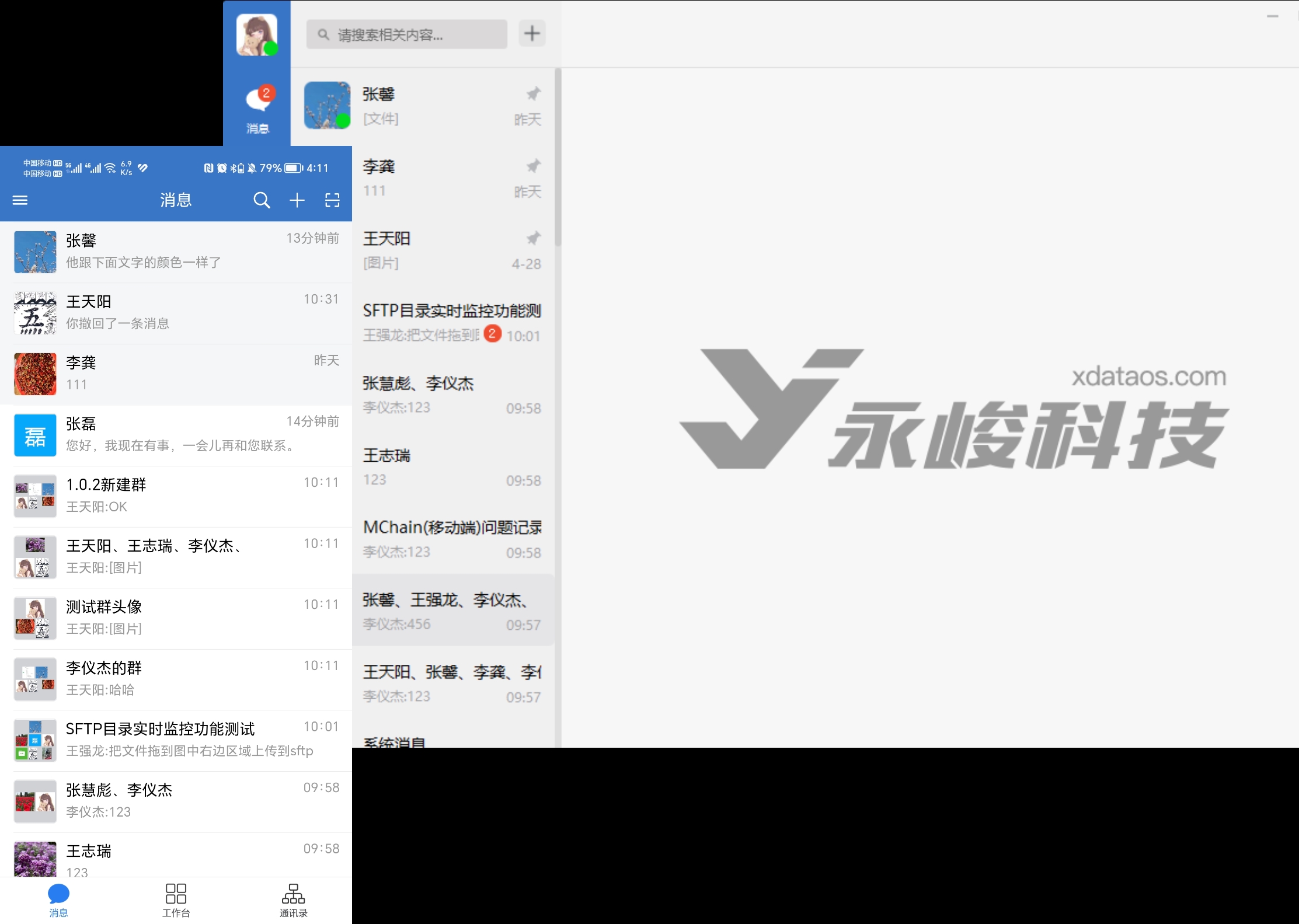Image resolution: width=1299 pixels, height=924 pixels.
Task: Click the pin icon on desktop 李龚 chat
Action: (x=533, y=166)
